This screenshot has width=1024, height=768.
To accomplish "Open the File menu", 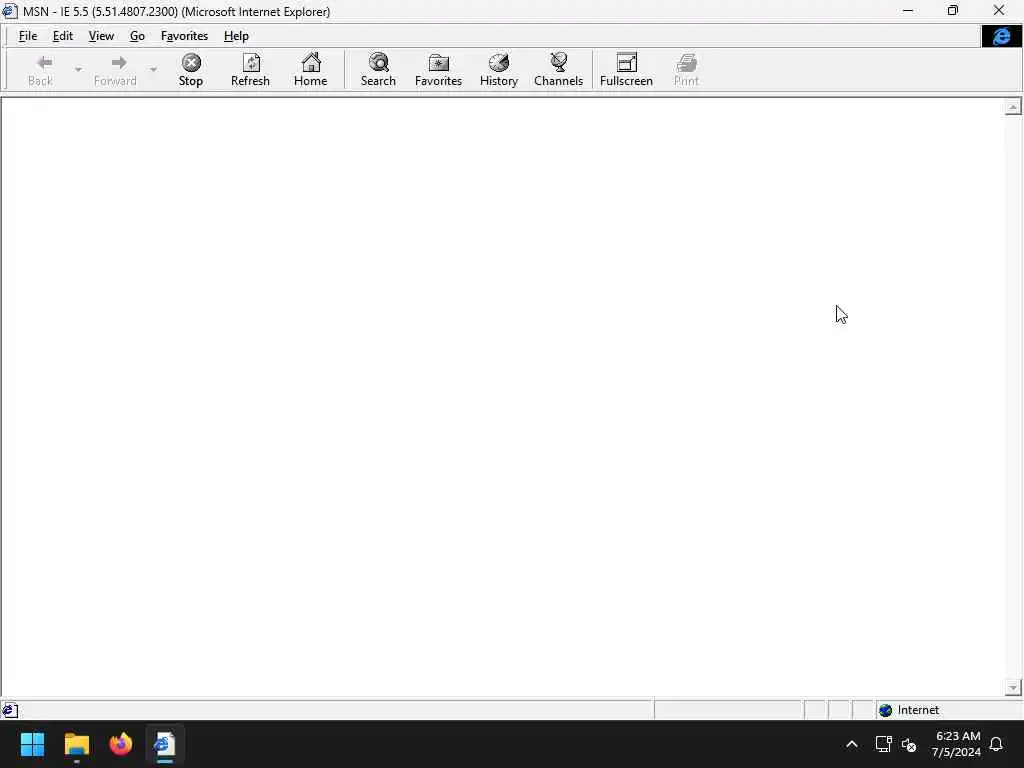I will click(27, 36).
